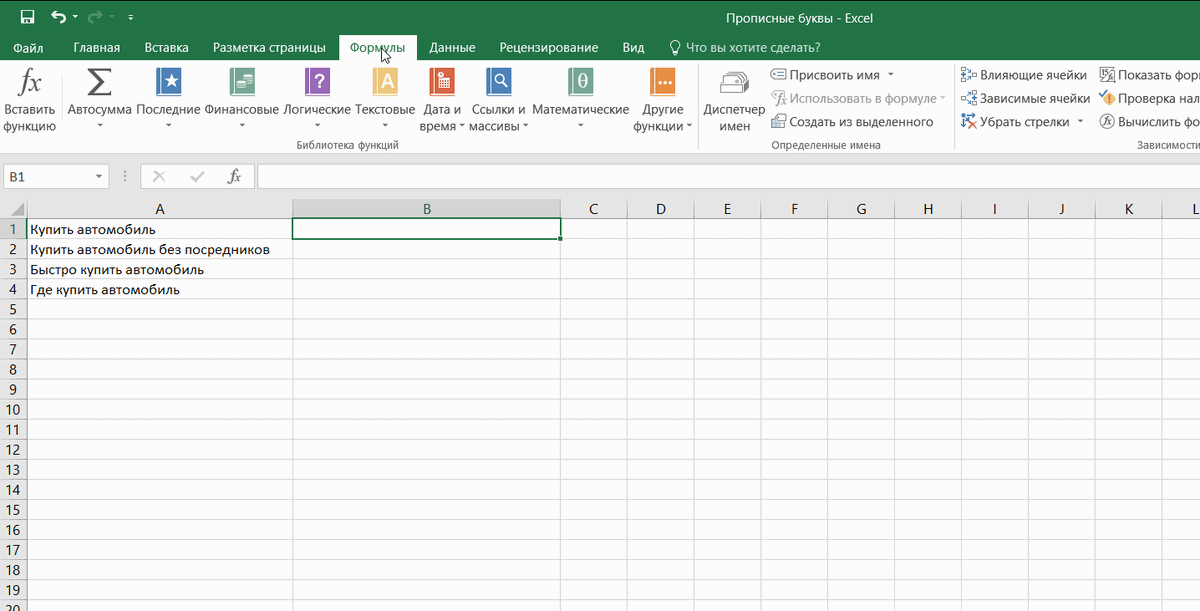The image size is (1200, 611).
Task: Select column K header
Action: (x=1128, y=209)
